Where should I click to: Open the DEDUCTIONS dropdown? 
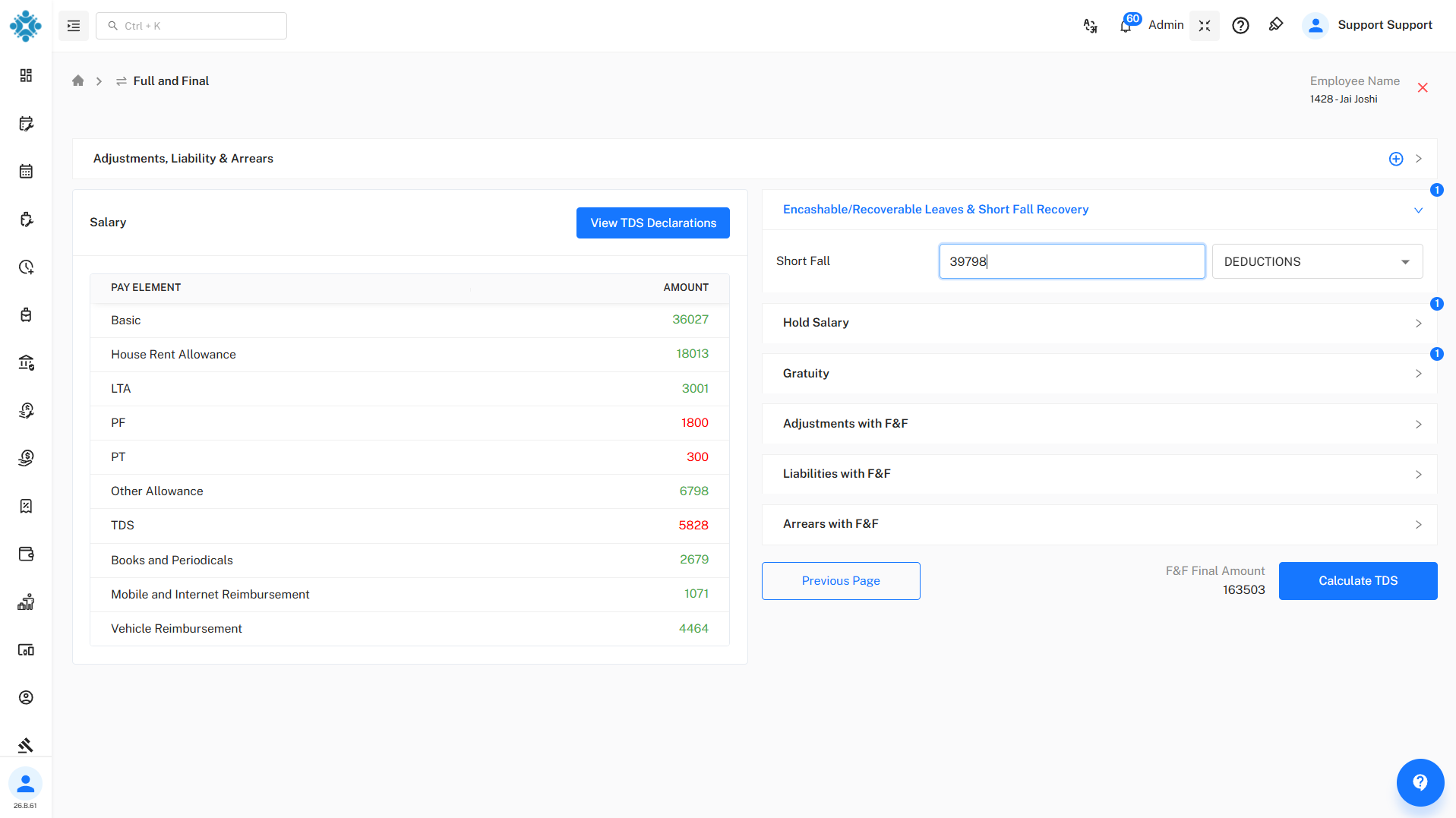point(1317,261)
